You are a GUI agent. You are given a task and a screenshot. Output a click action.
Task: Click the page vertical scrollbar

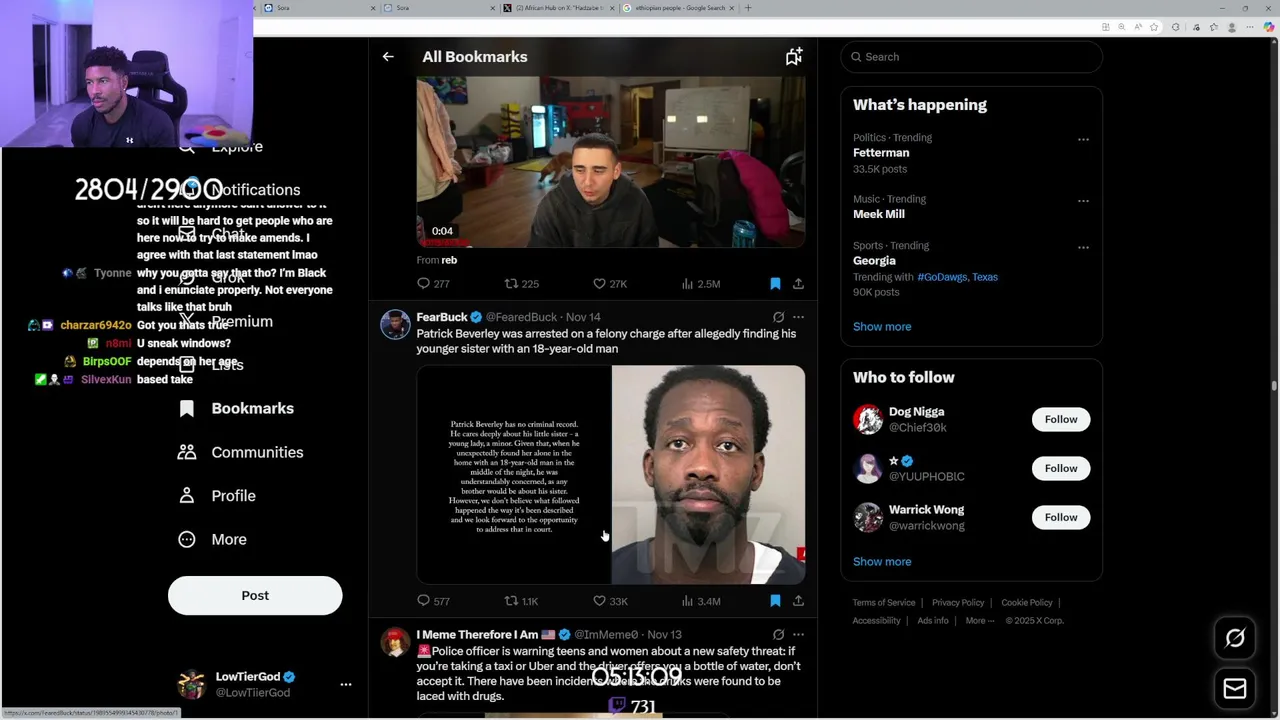coord(1274,385)
